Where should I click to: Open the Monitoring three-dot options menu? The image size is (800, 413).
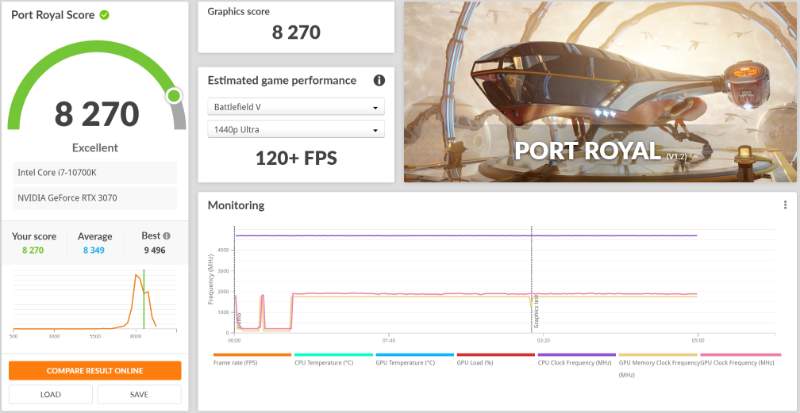point(785,205)
